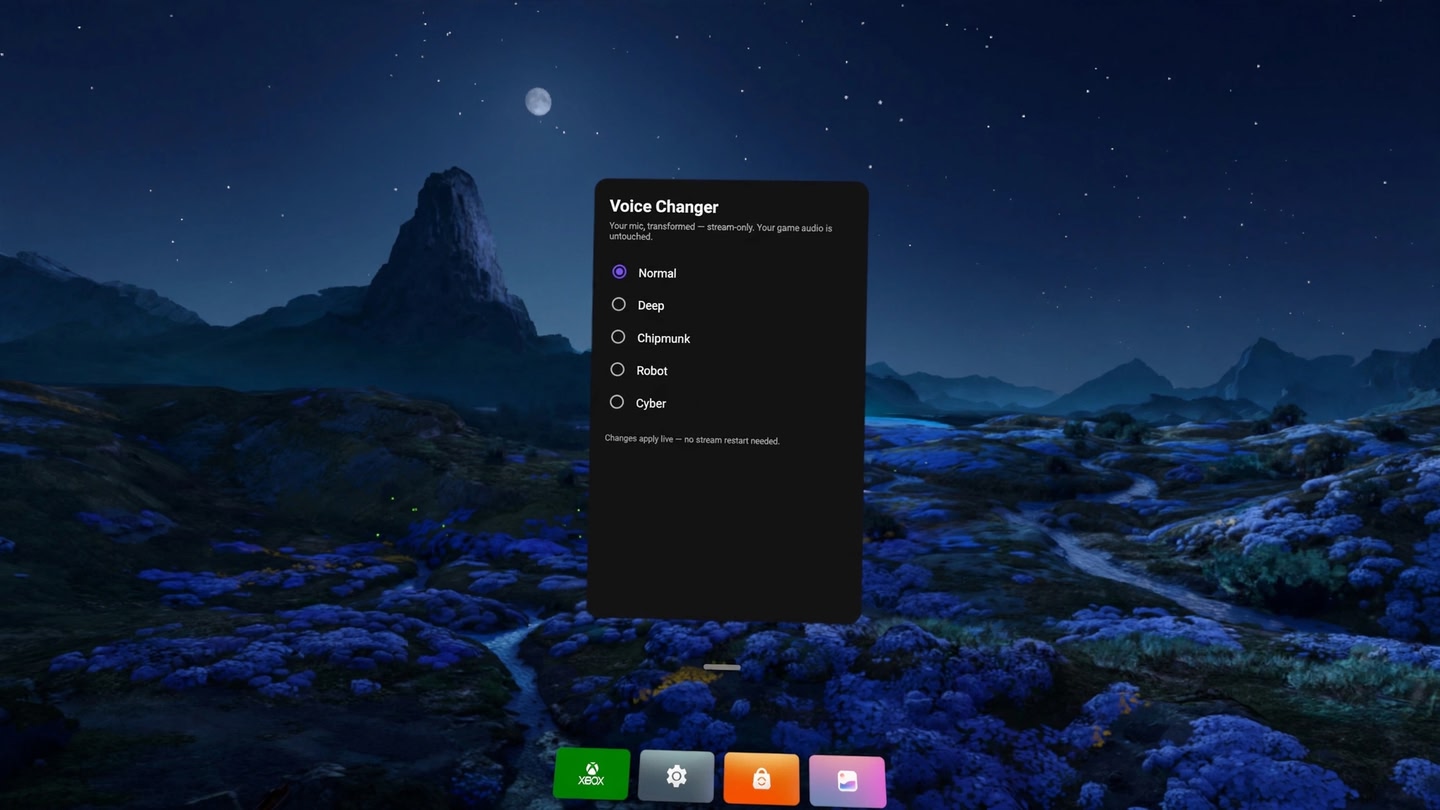This screenshot has height=810, width=1440.
Task: Open the Xbox app tile
Action: [592, 775]
